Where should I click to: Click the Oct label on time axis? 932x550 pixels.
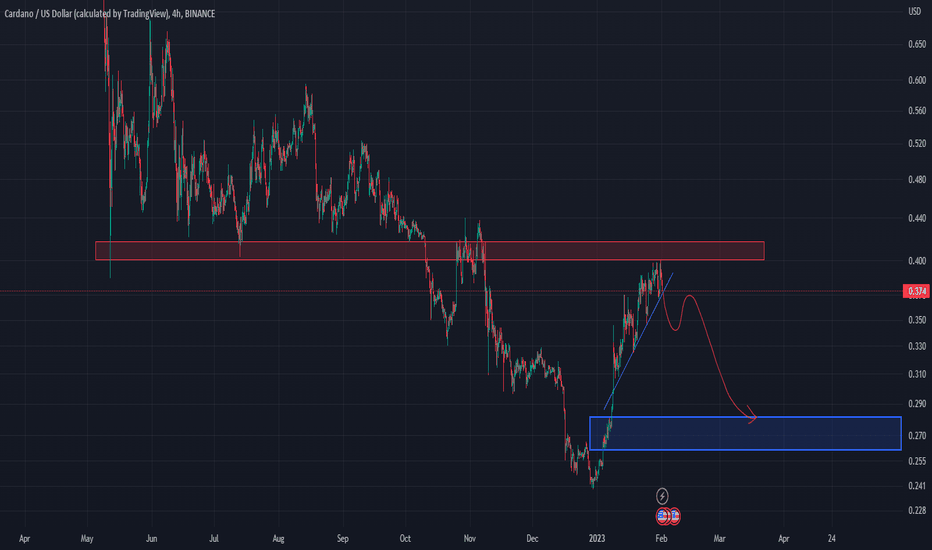pyautogui.click(x=405, y=539)
